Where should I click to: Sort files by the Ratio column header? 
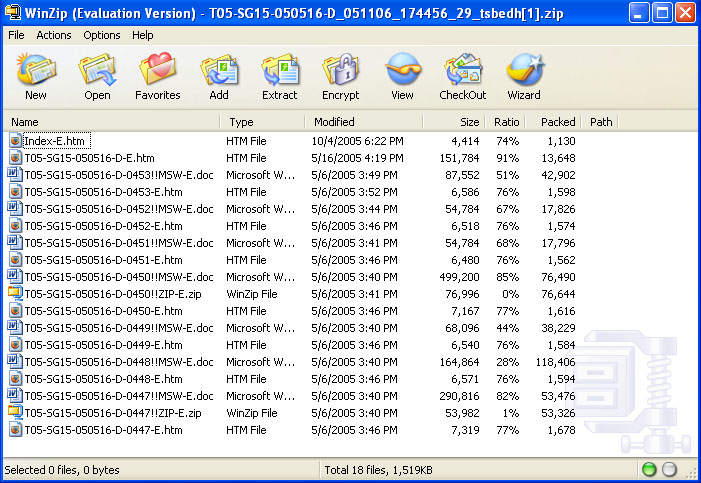pos(505,122)
